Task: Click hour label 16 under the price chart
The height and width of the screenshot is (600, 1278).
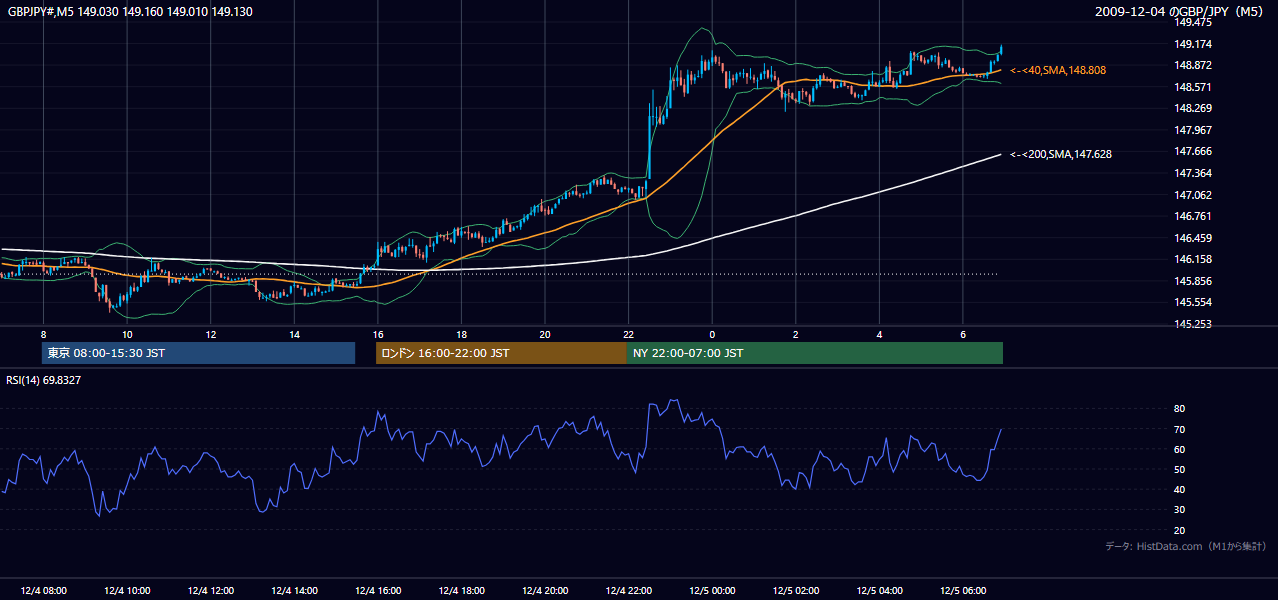Action: [377, 333]
